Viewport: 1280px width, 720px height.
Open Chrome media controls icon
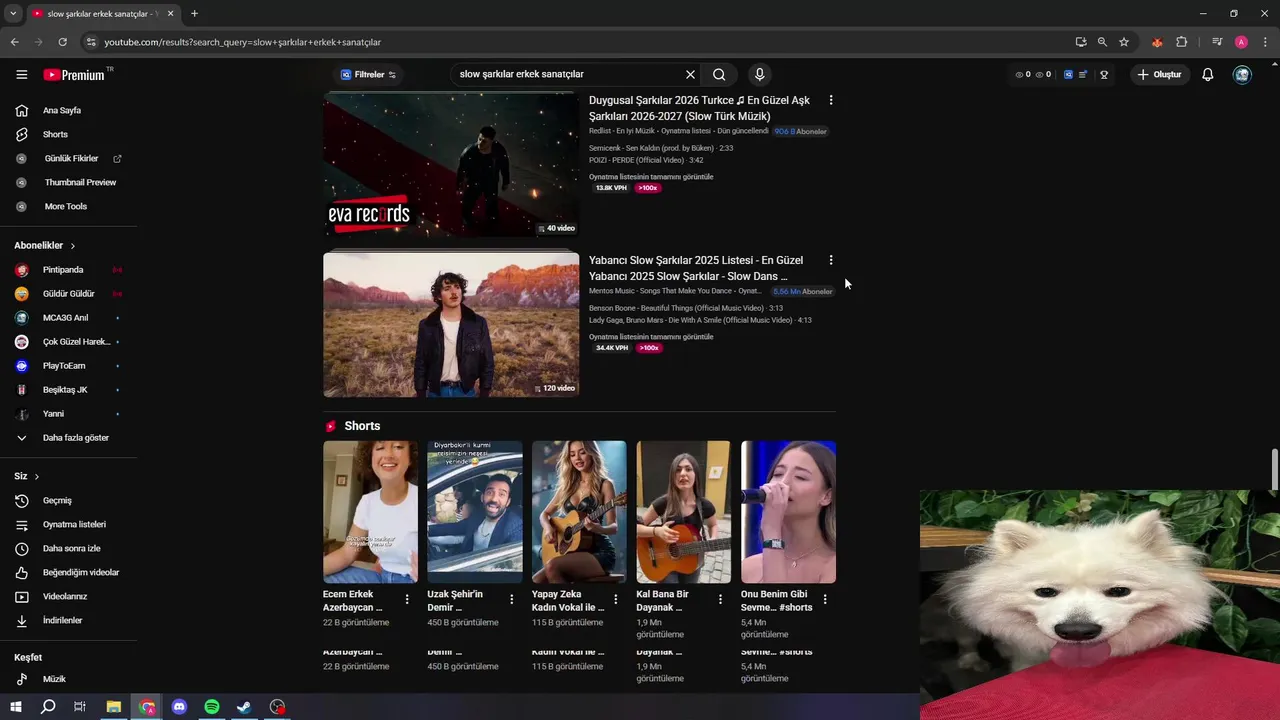tap(1217, 42)
